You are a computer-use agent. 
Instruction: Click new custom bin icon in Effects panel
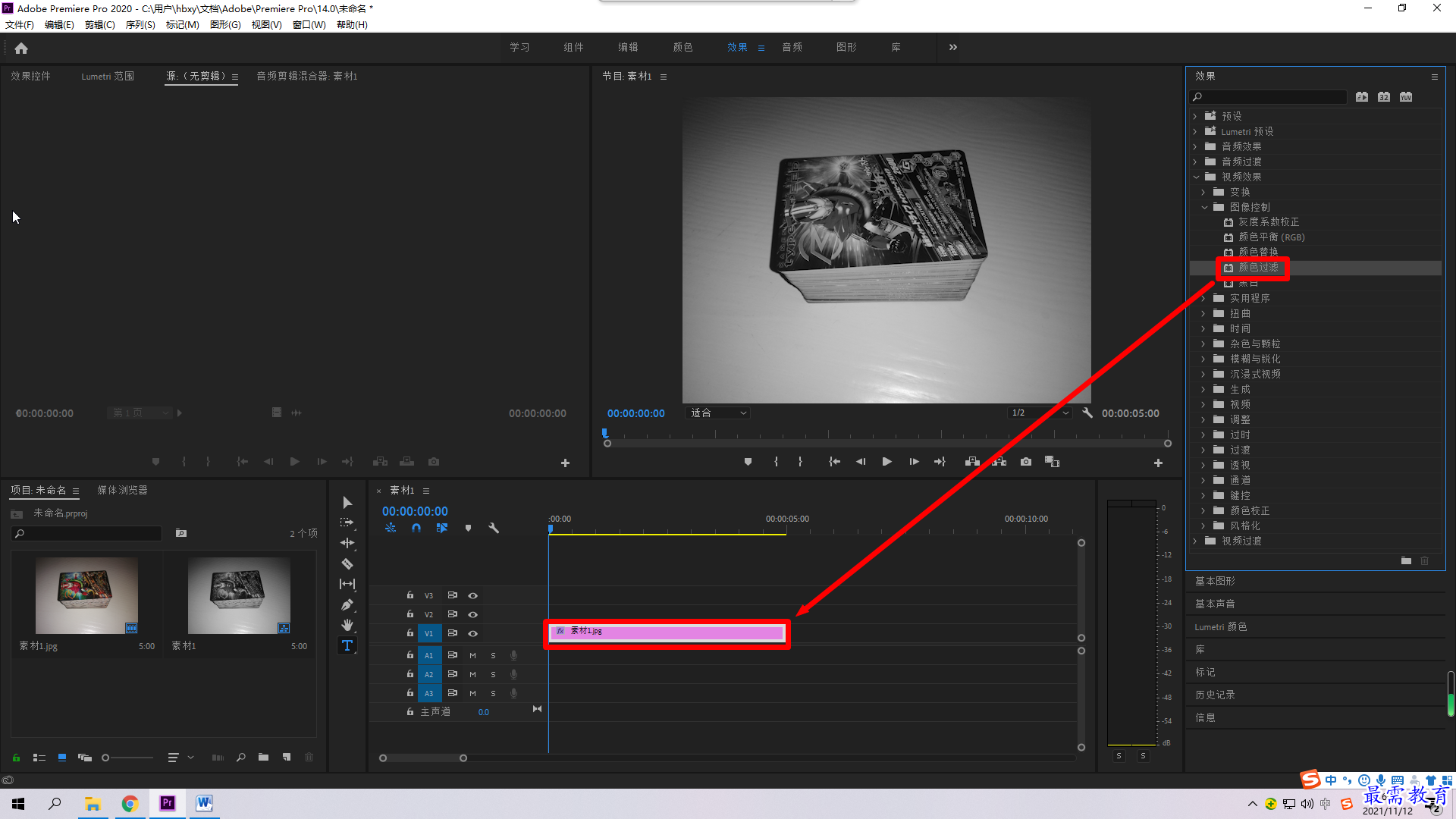[x=1406, y=560]
